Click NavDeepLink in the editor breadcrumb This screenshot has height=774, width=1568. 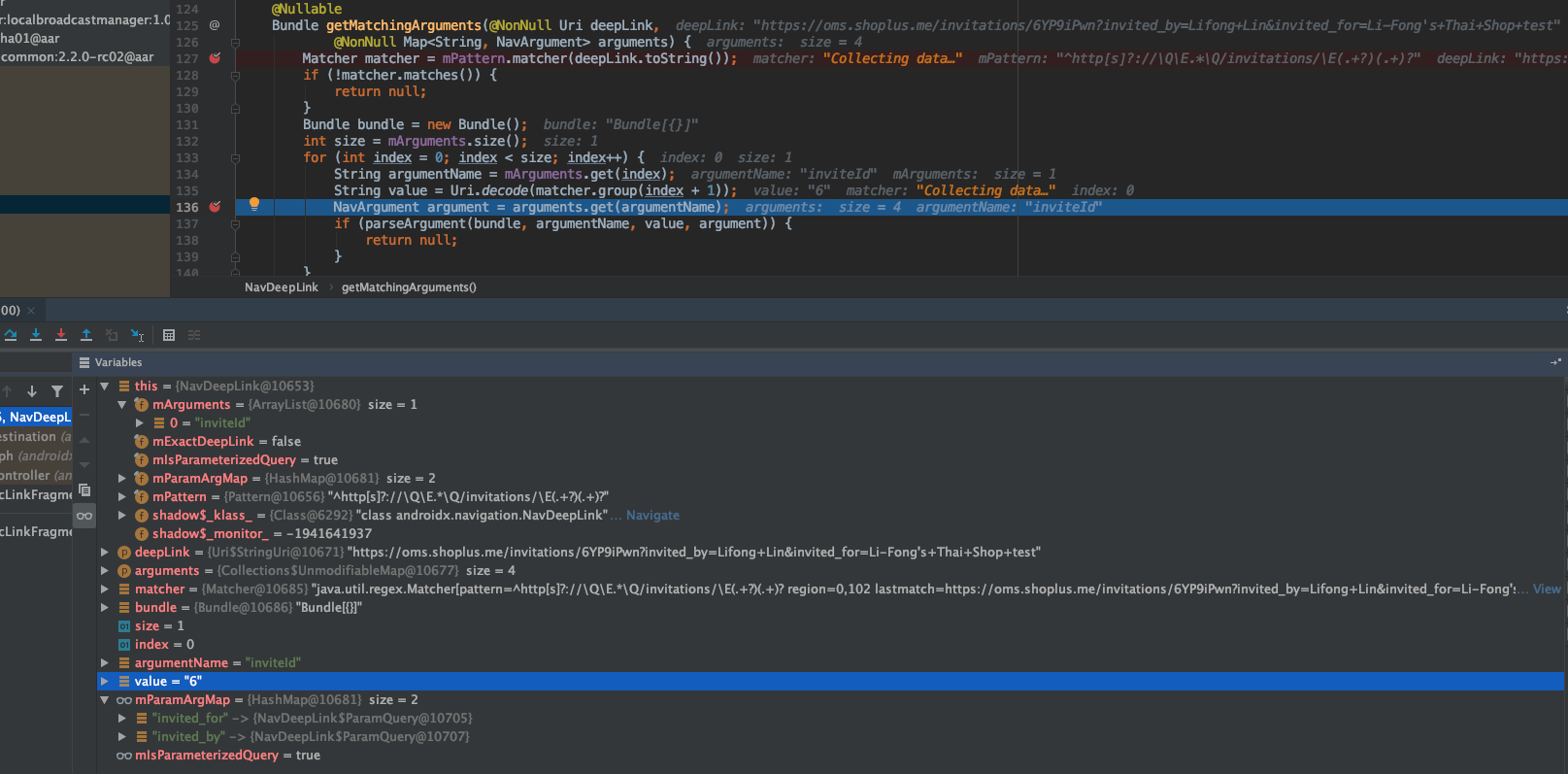pyautogui.click(x=281, y=287)
